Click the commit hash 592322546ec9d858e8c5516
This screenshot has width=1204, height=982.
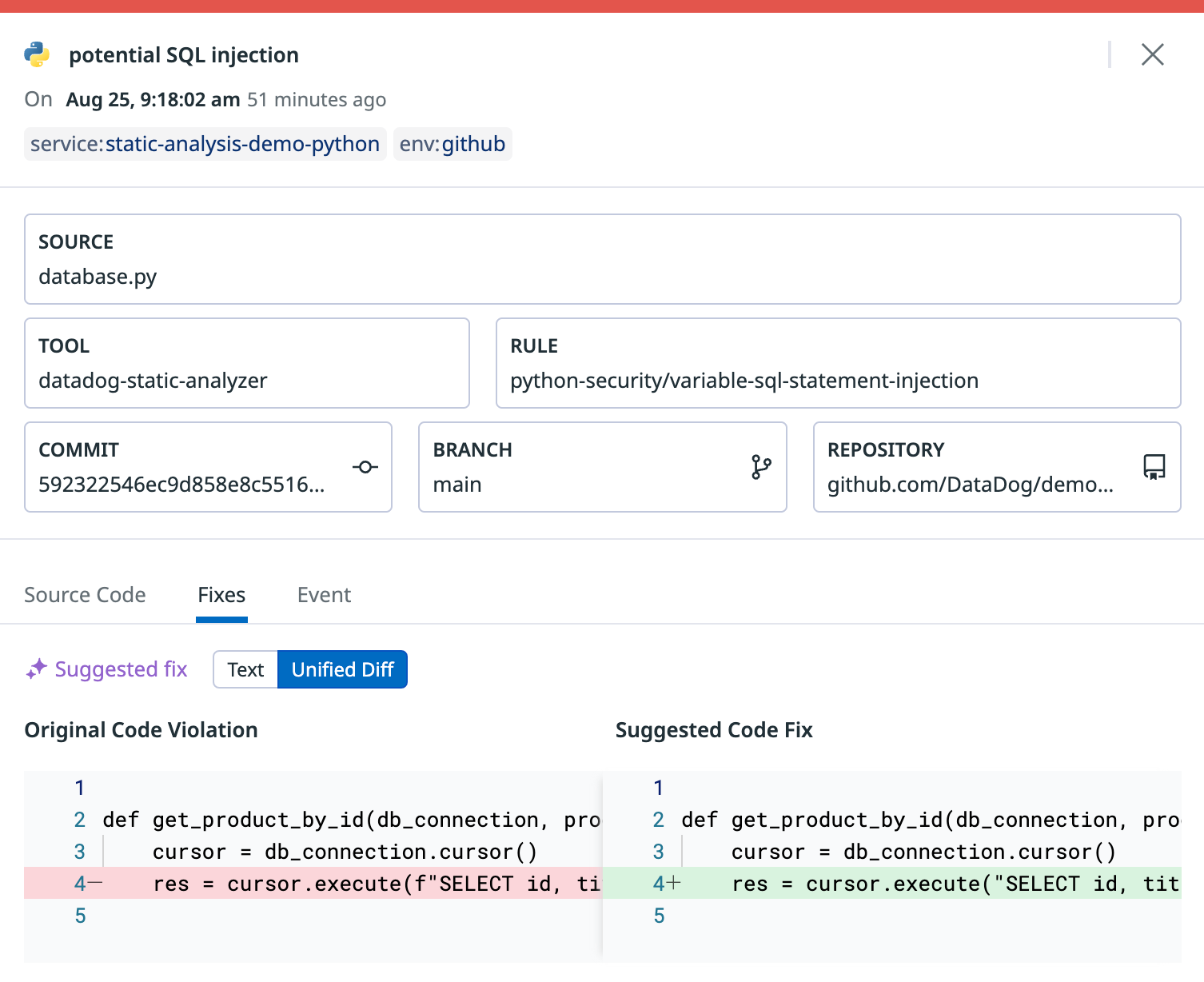181,485
